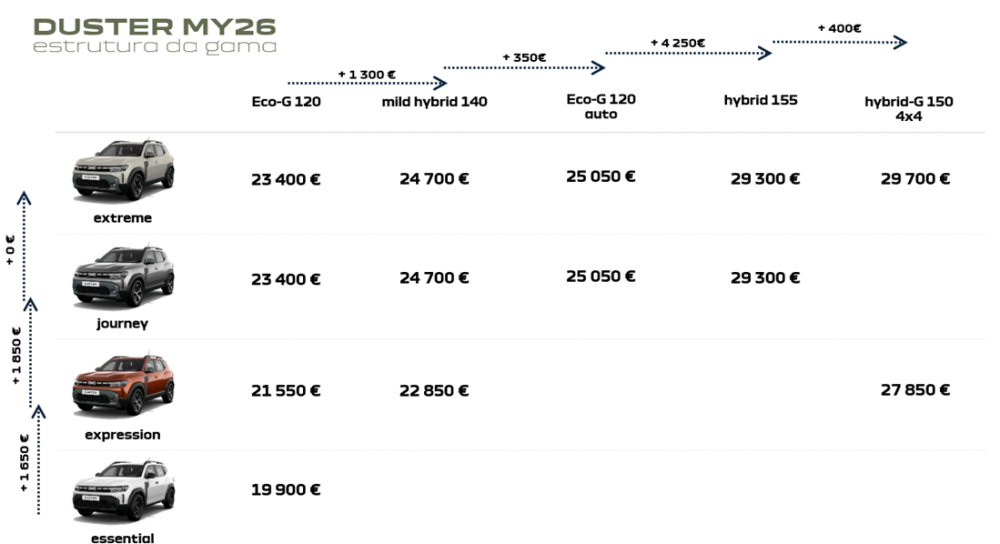Click the 27 850 € expression price
Image resolution: width=1000 pixels, height=544 pixels.
pos(915,390)
